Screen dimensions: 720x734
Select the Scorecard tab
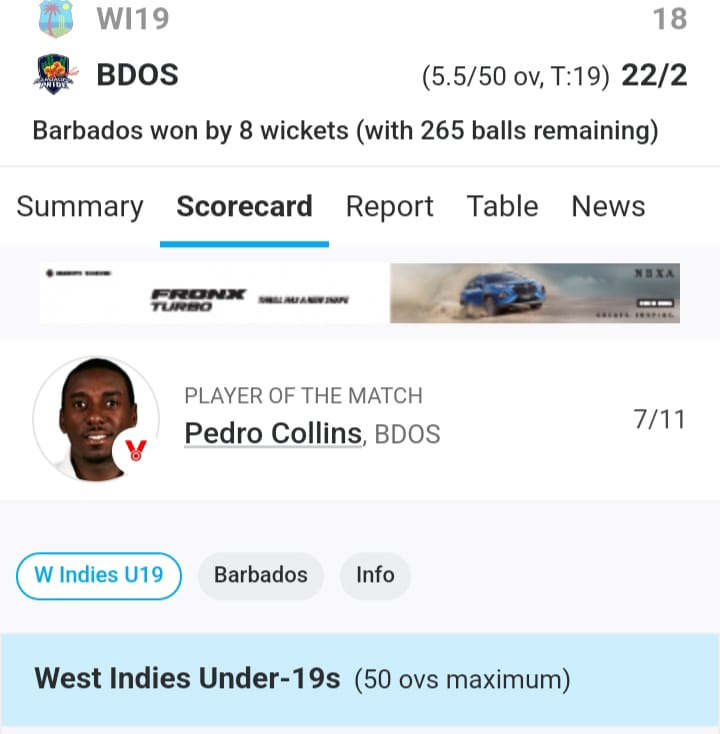pos(244,207)
